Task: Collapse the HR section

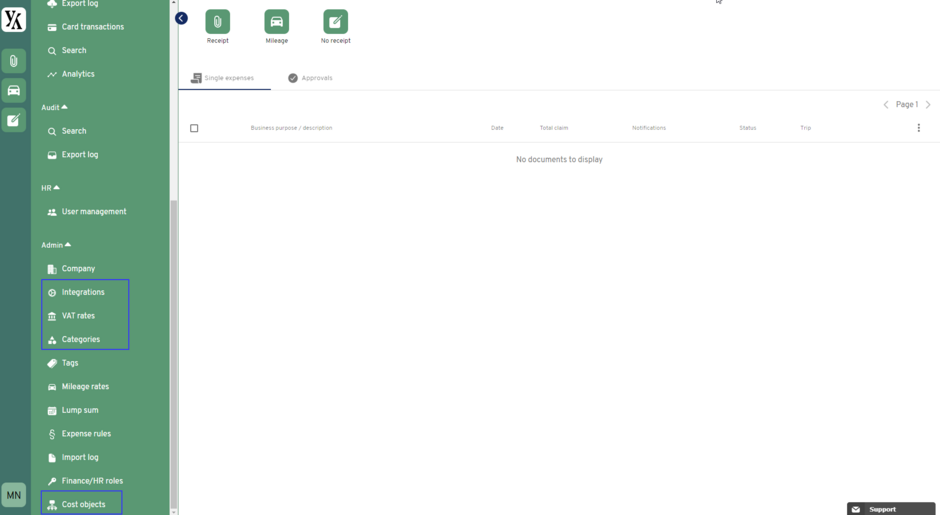Action: tap(51, 188)
